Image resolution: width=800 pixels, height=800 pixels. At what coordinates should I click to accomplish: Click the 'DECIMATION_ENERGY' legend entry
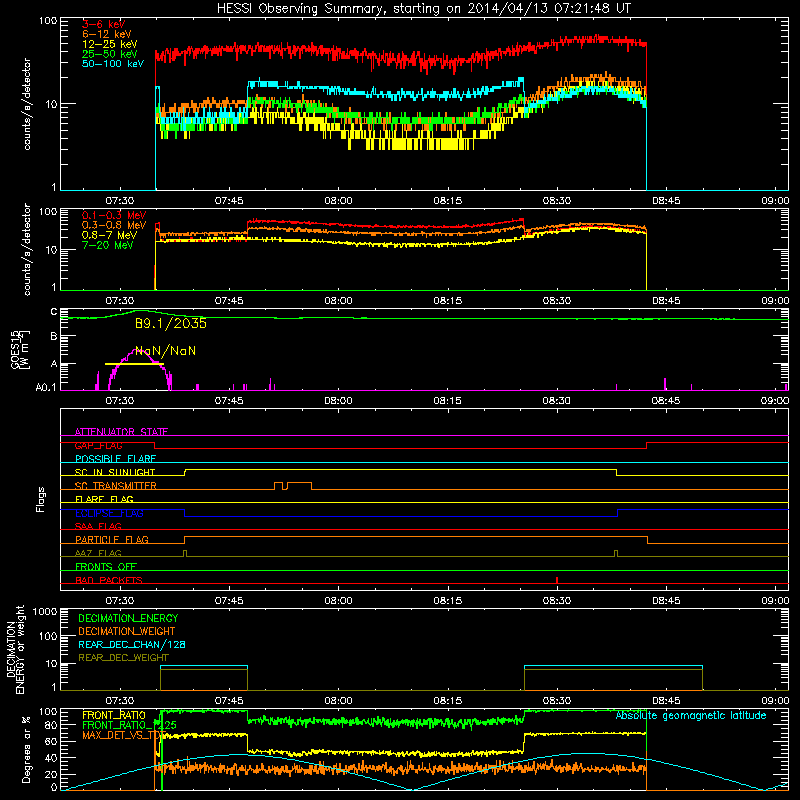click(x=128, y=618)
